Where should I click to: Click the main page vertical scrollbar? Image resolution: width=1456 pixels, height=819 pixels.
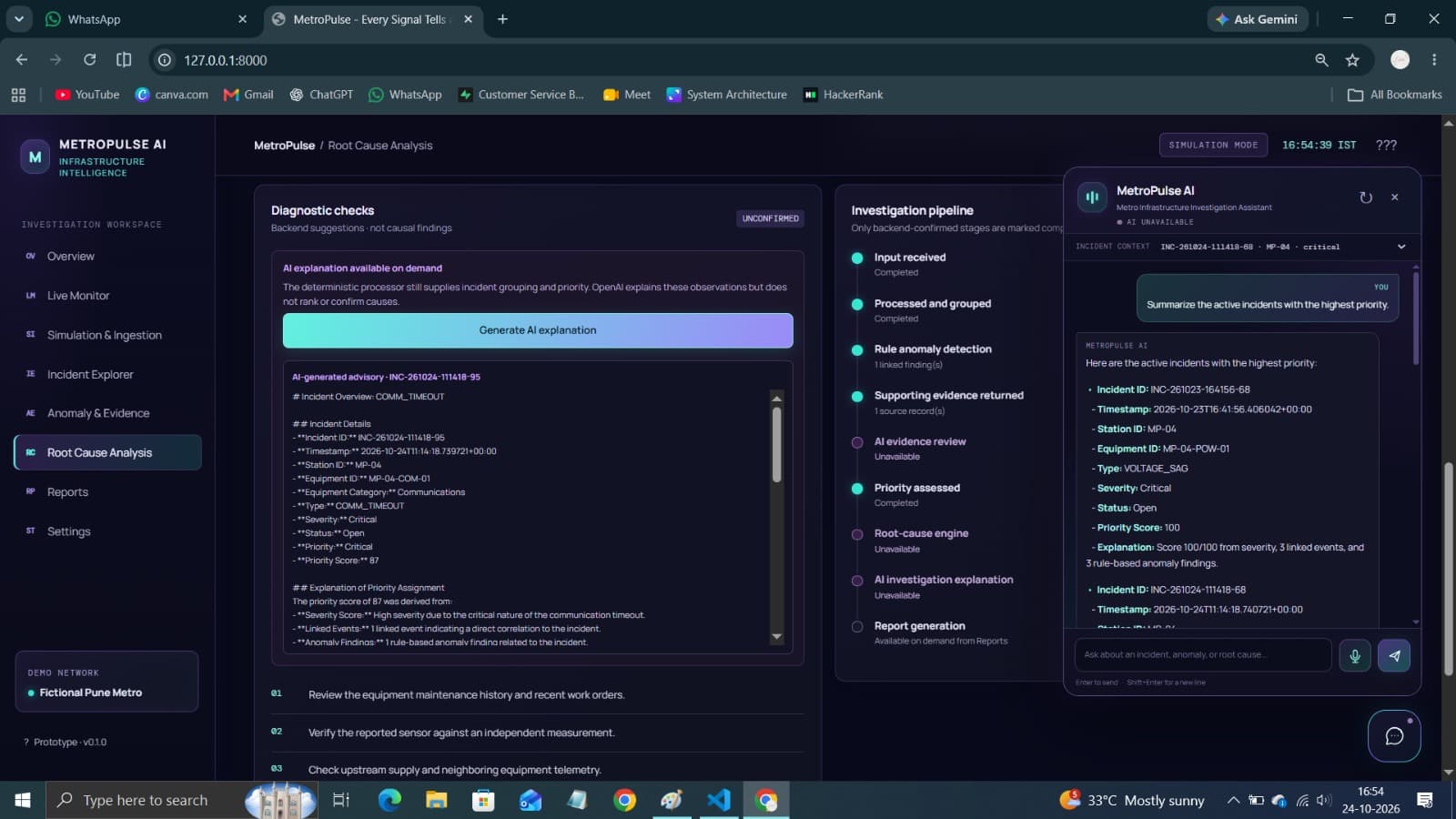point(1449,569)
